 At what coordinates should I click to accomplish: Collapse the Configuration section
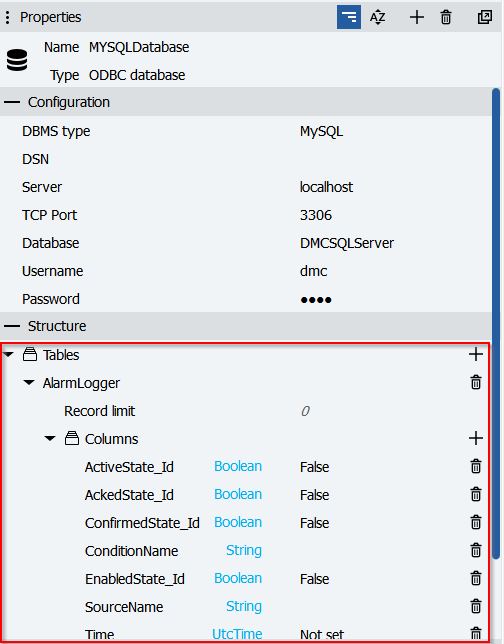pyautogui.click(x=12, y=102)
